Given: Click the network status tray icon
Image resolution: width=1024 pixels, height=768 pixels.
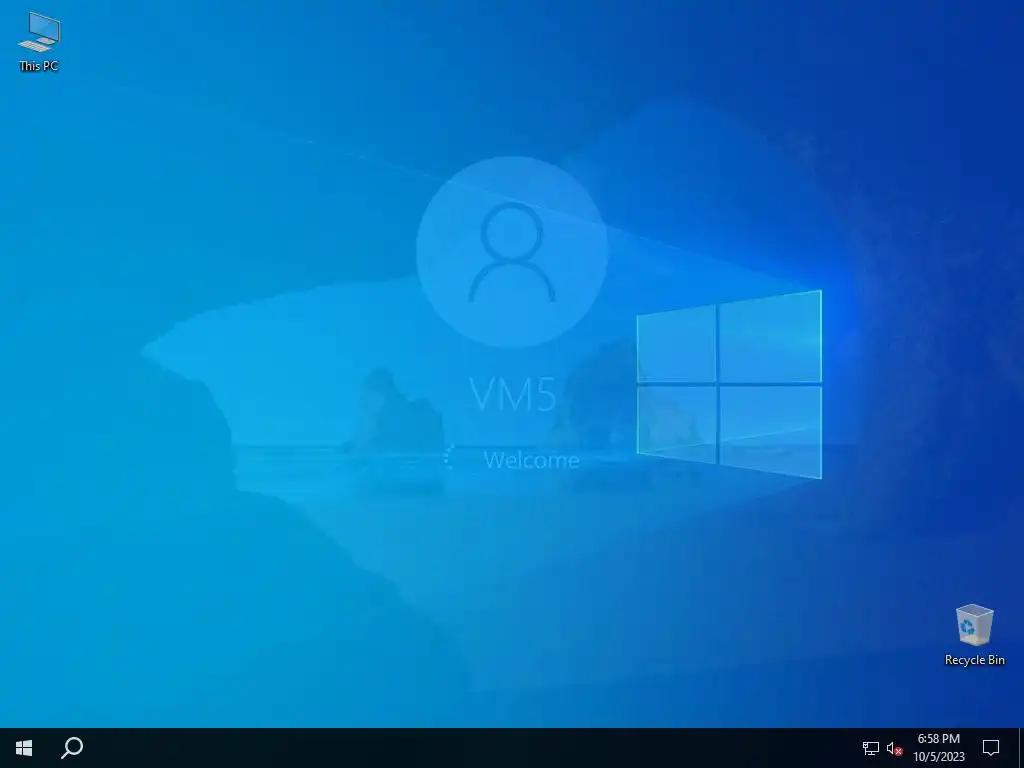Looking at the screenshot, I should [871, 748].
